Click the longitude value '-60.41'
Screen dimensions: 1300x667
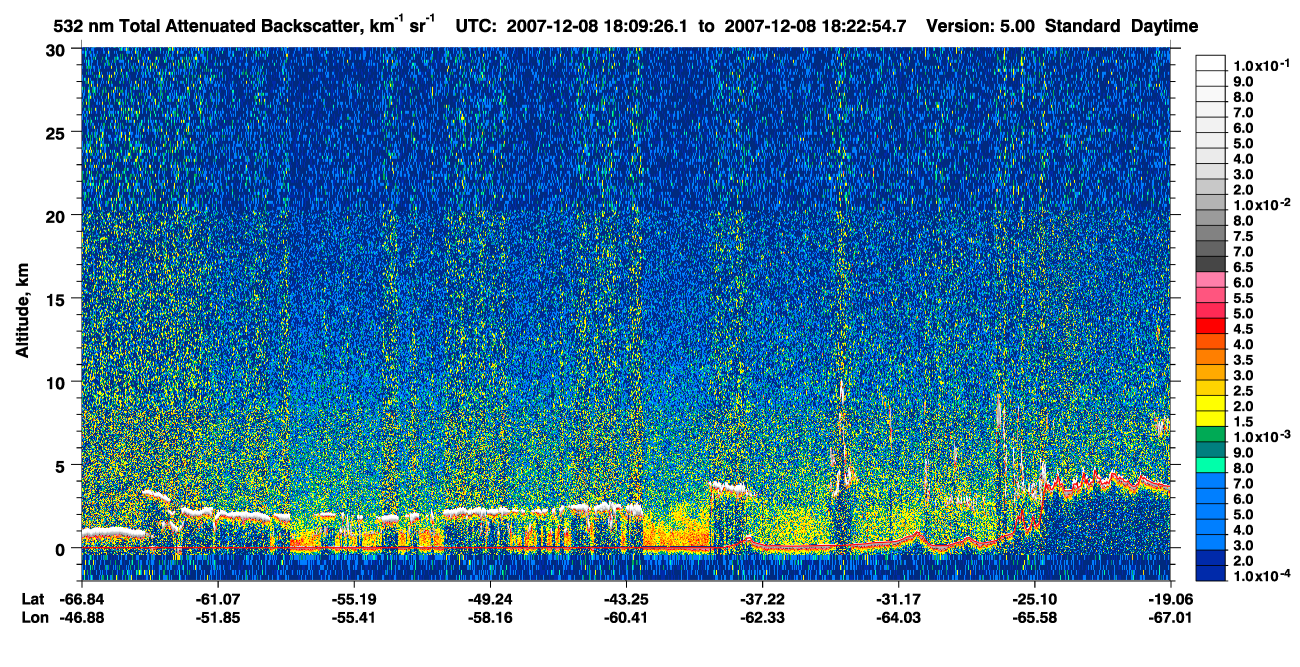point(626,617)
